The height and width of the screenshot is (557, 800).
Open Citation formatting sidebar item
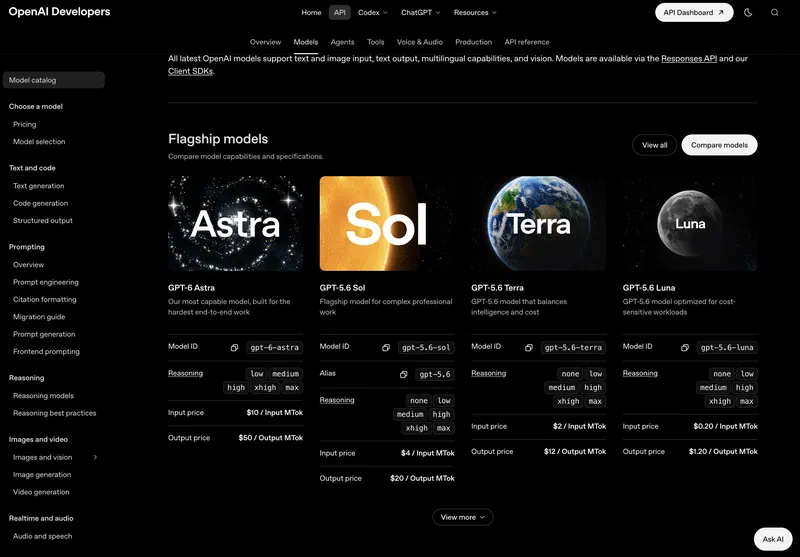coord(45,299)
